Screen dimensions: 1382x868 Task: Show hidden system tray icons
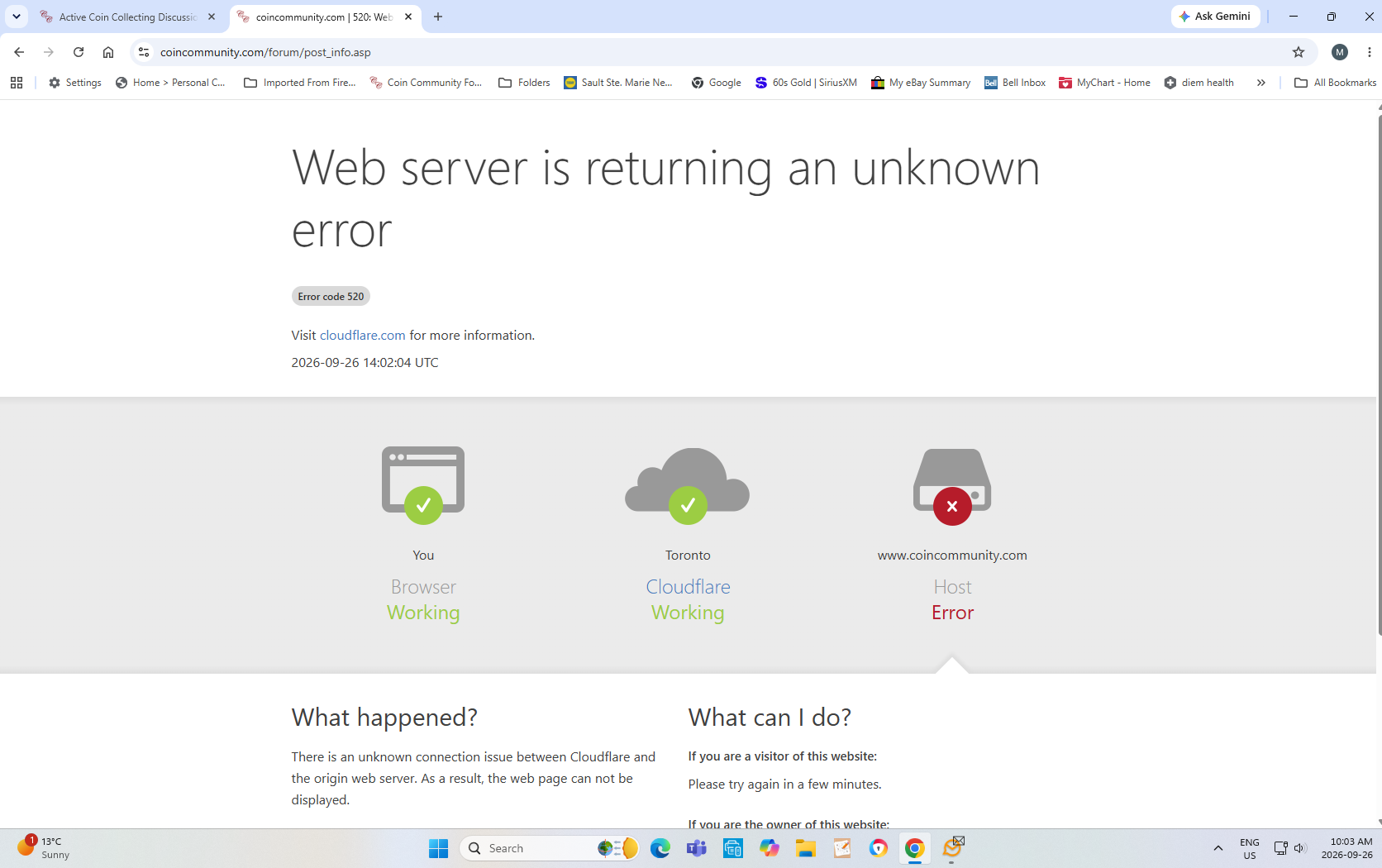1218,848
